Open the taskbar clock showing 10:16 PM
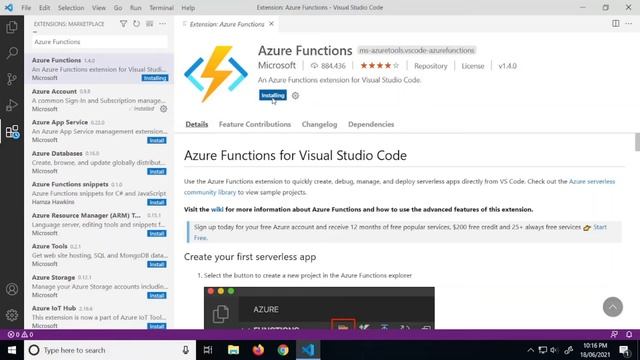This screenshot has height=360, width=640. click(x=595, y=350)
